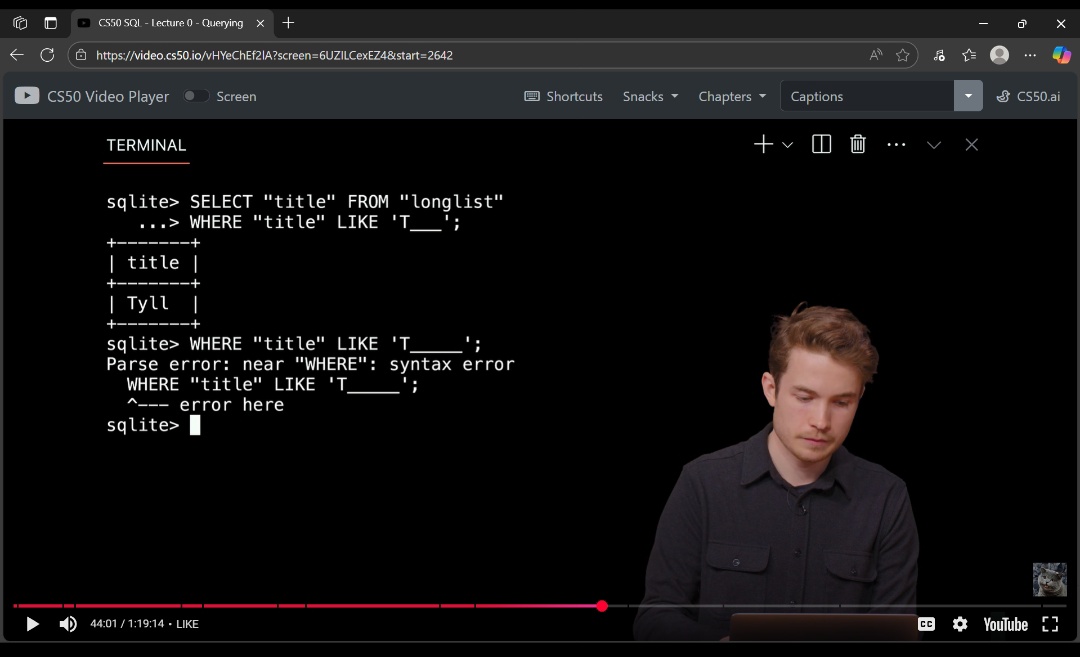Open browser settings and more menu
The width and height of the screenshot is (1080, 657).
(1030, 55)
